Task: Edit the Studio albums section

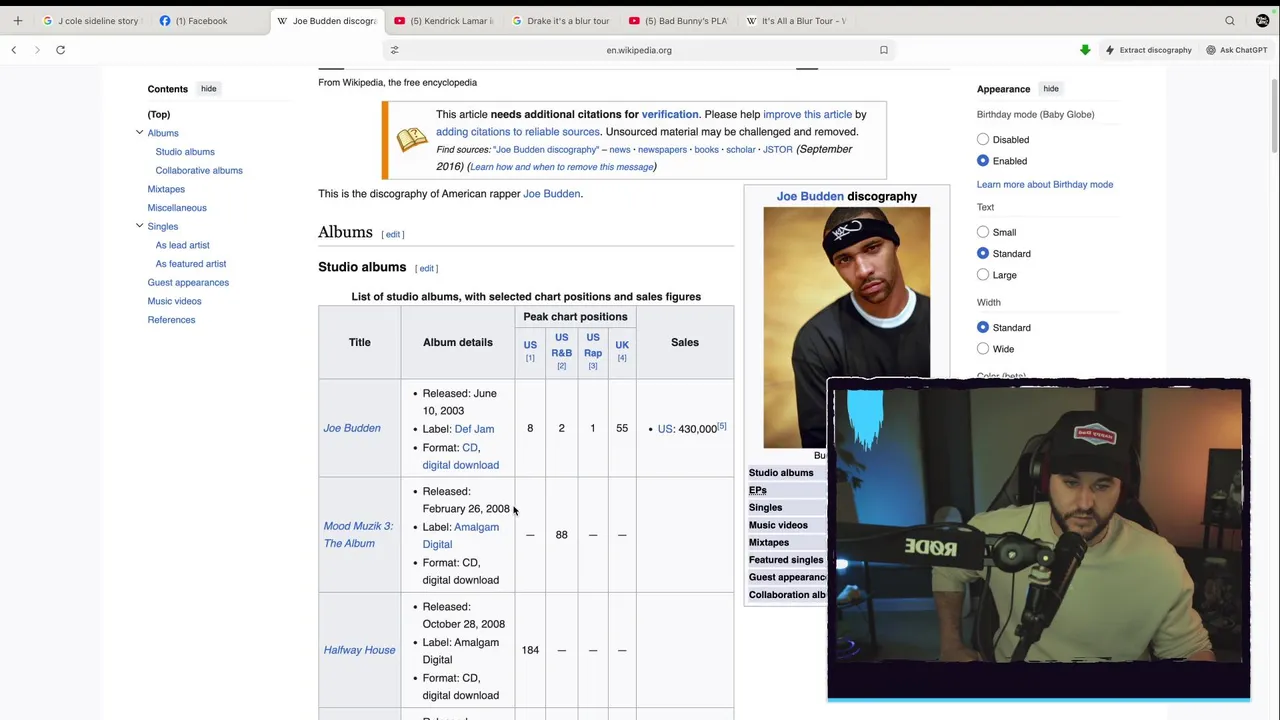Action: coord(427,269)
